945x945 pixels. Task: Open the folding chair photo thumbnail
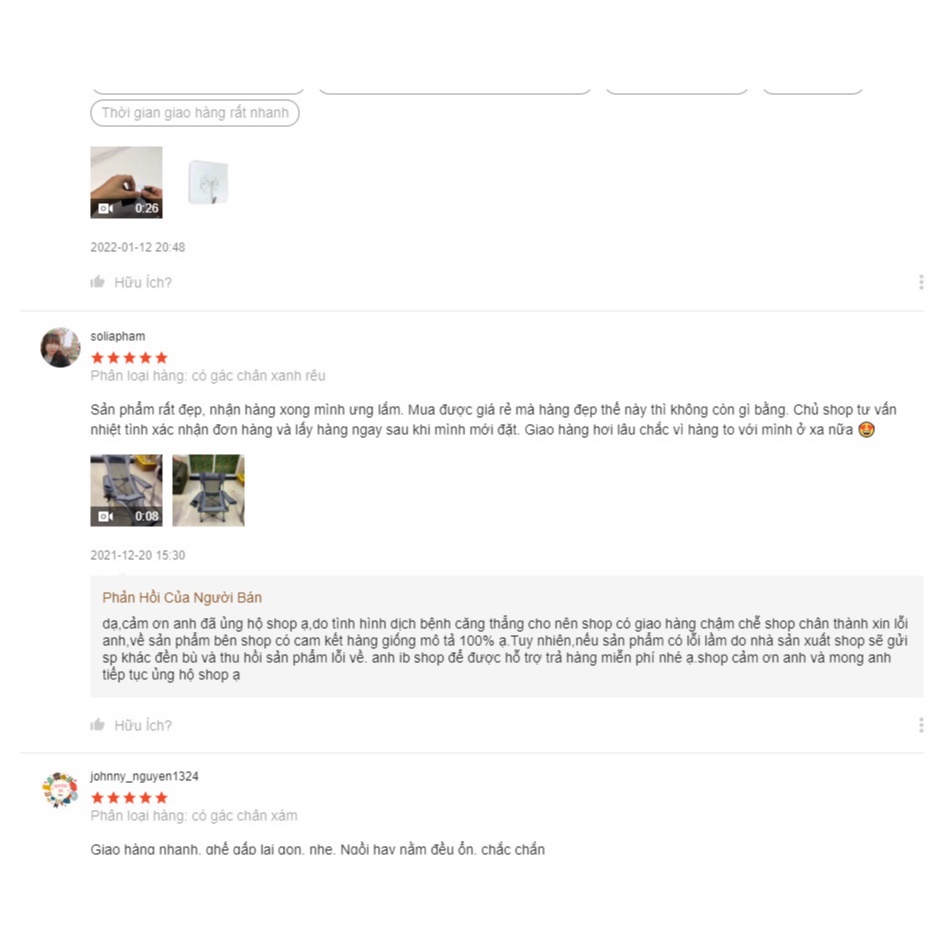pyautogui.click(x=209, y=490)
